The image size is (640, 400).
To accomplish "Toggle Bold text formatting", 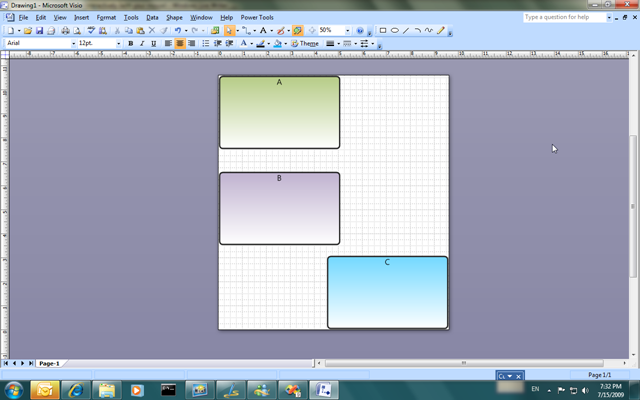I will coord(130,44).
